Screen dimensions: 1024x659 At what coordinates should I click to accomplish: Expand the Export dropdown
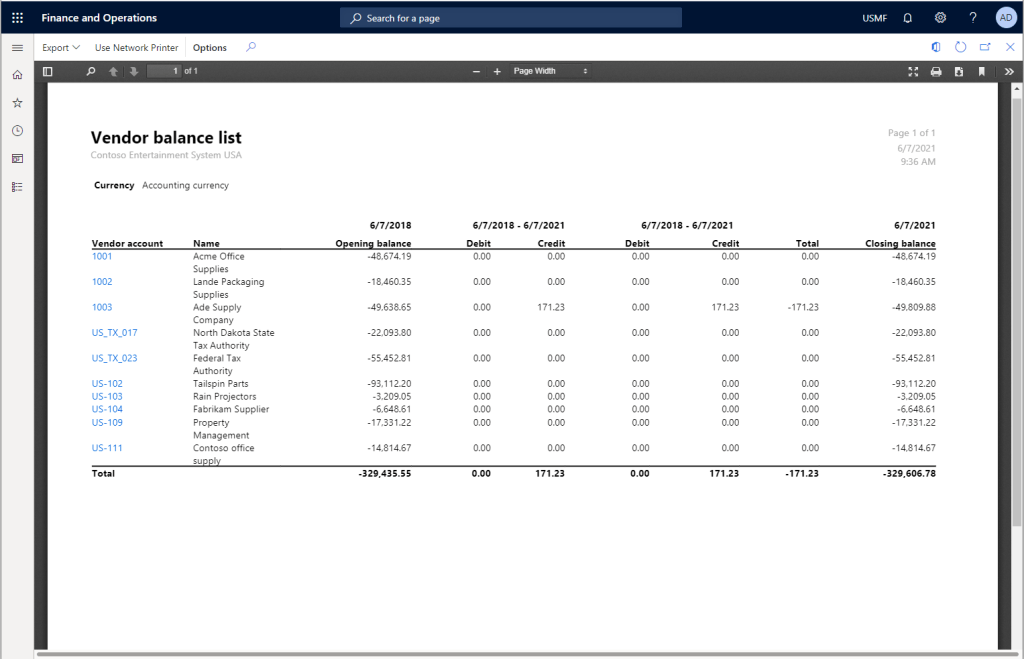(61, 47)
